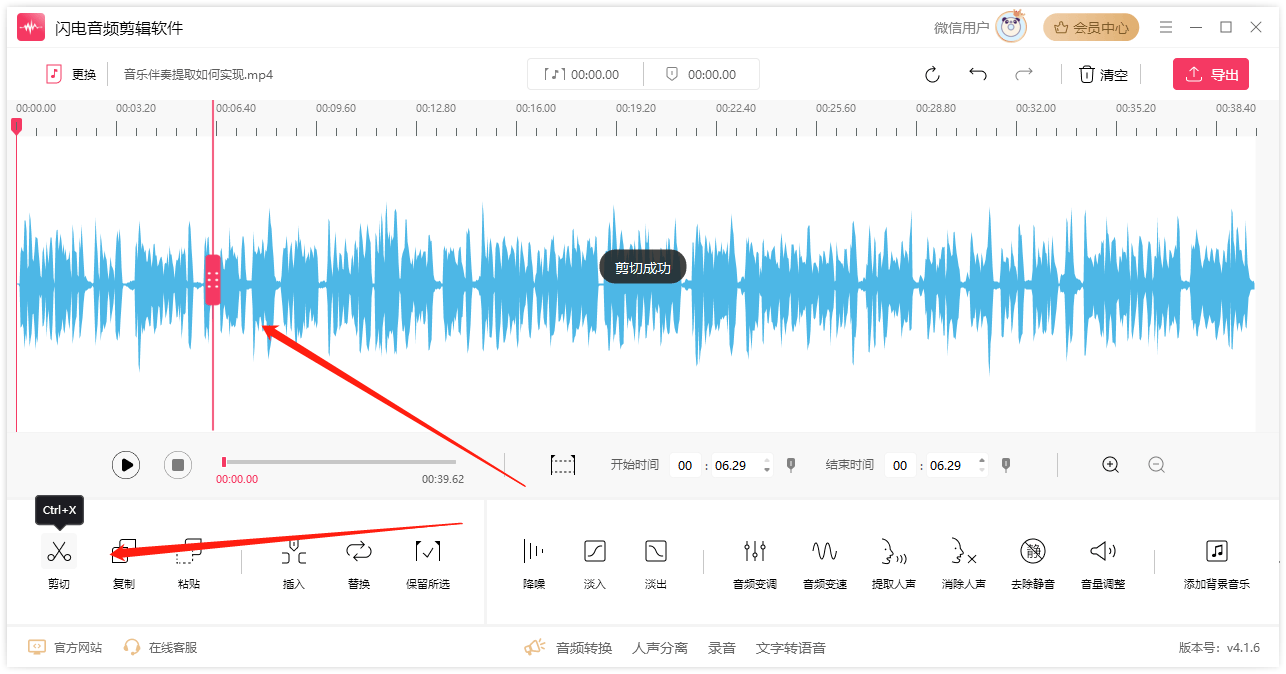Open the hamburger main menu
Image resolution: width=1286 pixels, height=674 pixels.
(x=1166, y=27)
